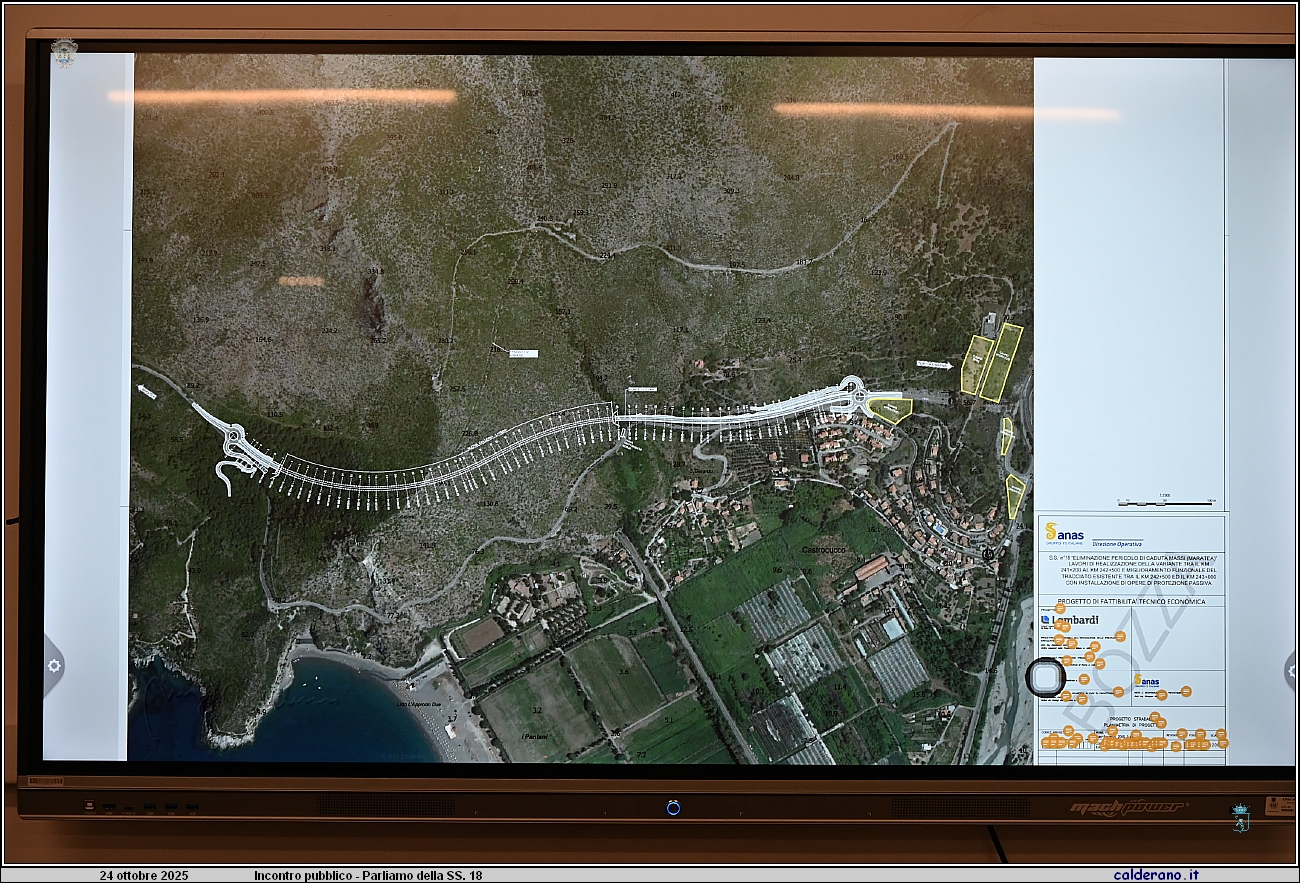Click the municipal crest in top-left corner

tap(64, 52)
